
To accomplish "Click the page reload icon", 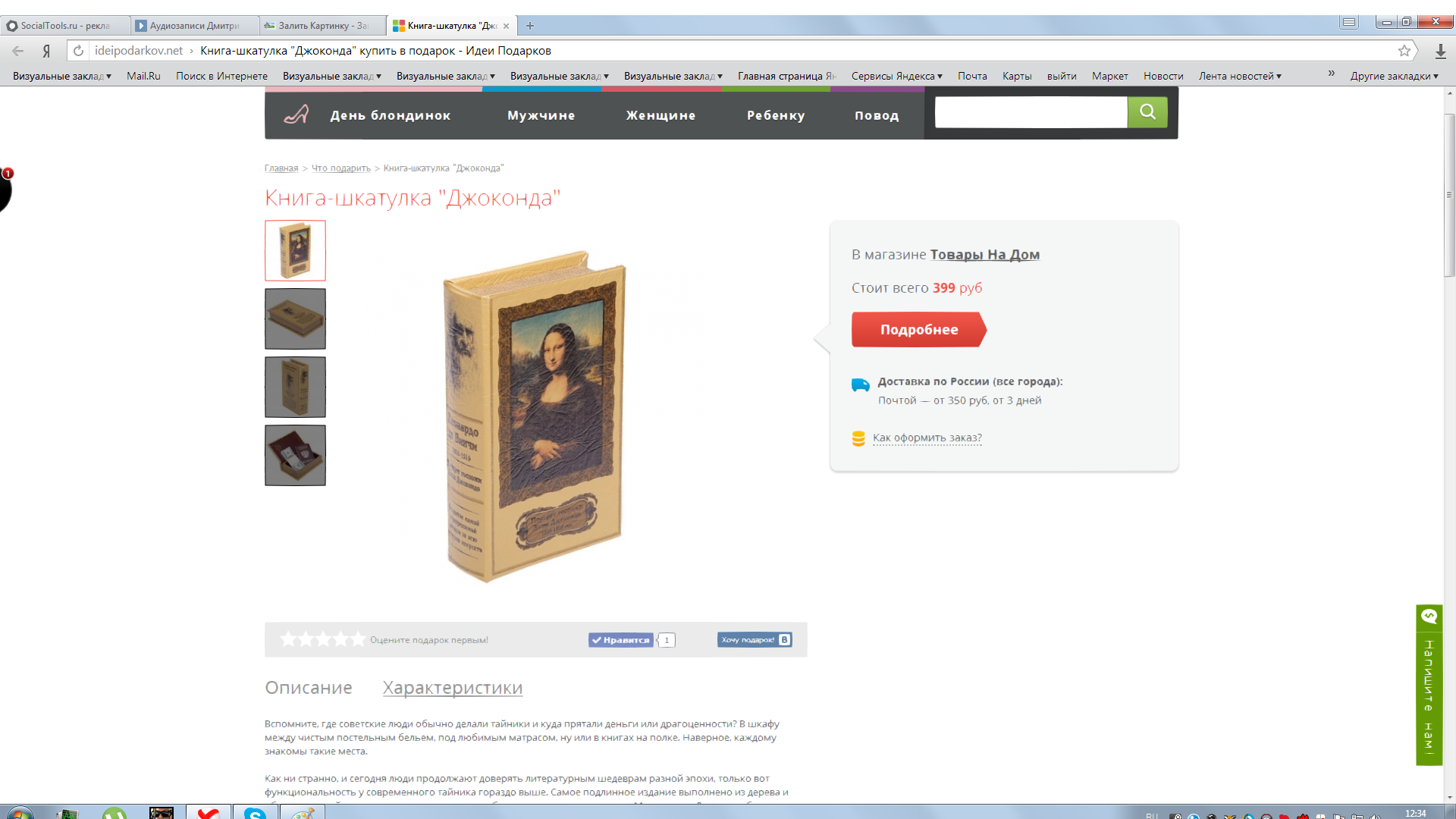I will pyautogui.click(x=78, y=51).
